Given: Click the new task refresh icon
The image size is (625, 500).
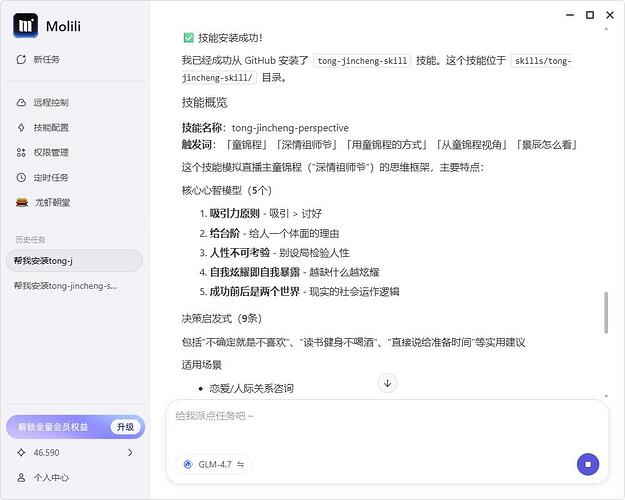Looking at the screenshot, I should [21, 59].
